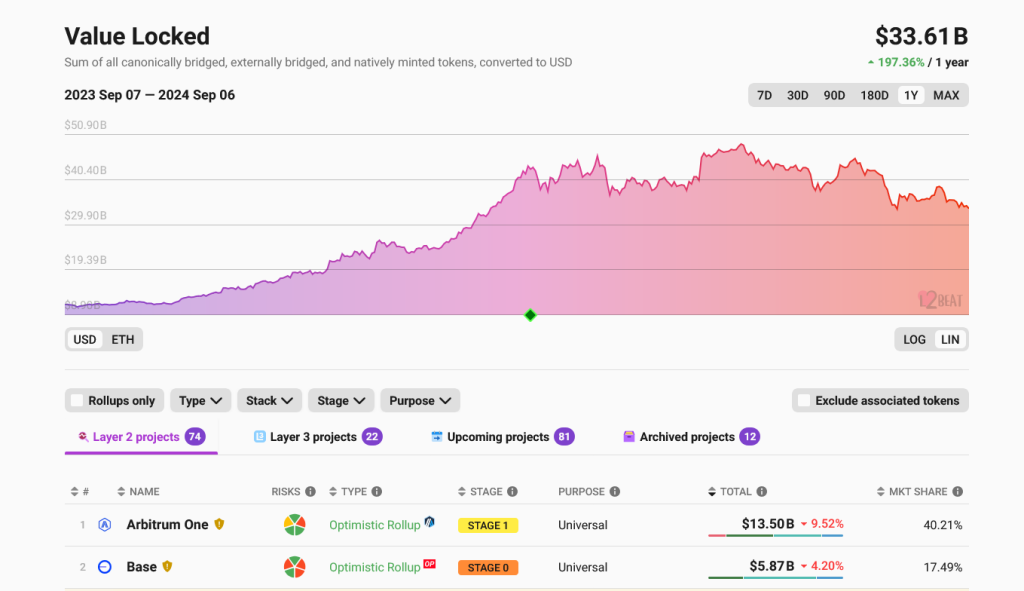Image resolution: width=1024 pixels, height=591 pixels.
Task: Expand the Purpose filter dropdown
Action: pos(419,400)
